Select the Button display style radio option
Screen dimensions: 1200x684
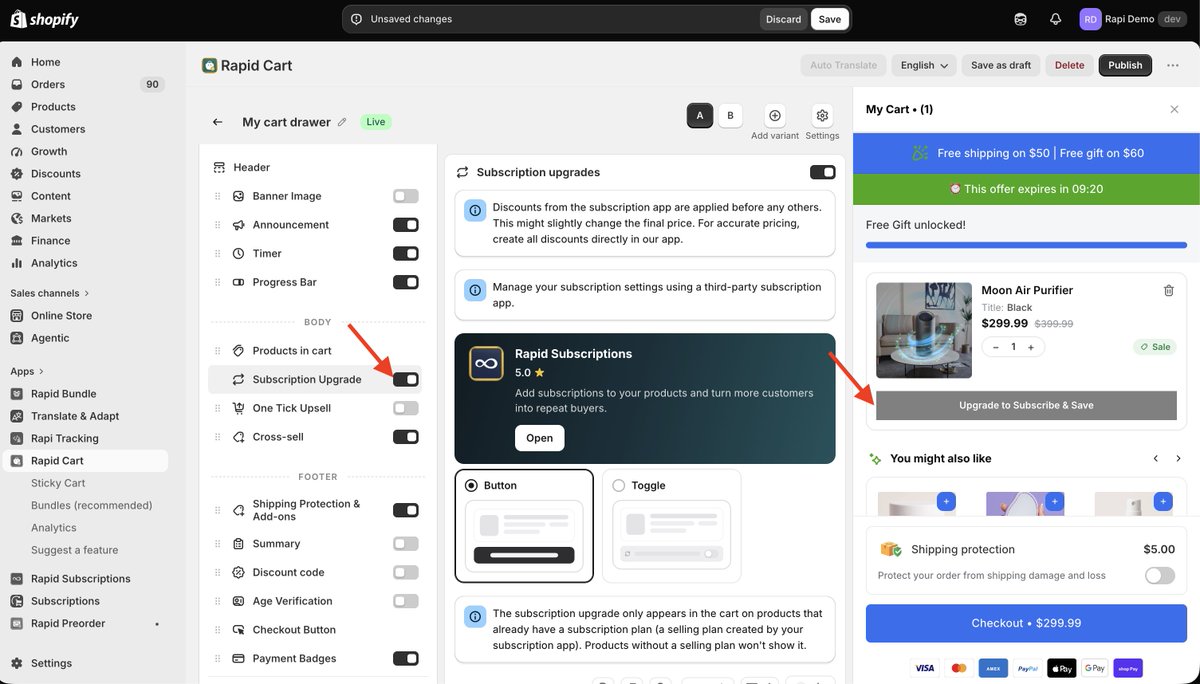tap(472, 485)
